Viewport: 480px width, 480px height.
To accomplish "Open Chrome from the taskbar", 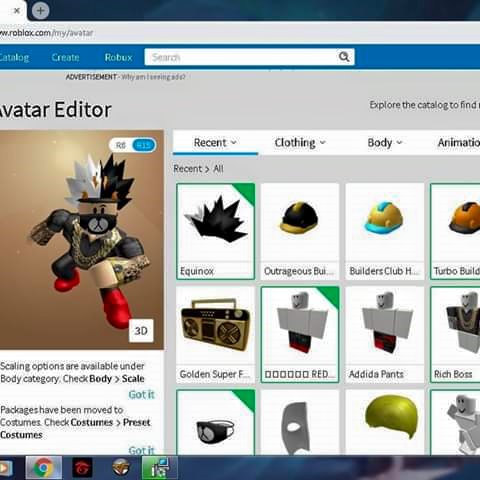I will [x=44, y=468].
